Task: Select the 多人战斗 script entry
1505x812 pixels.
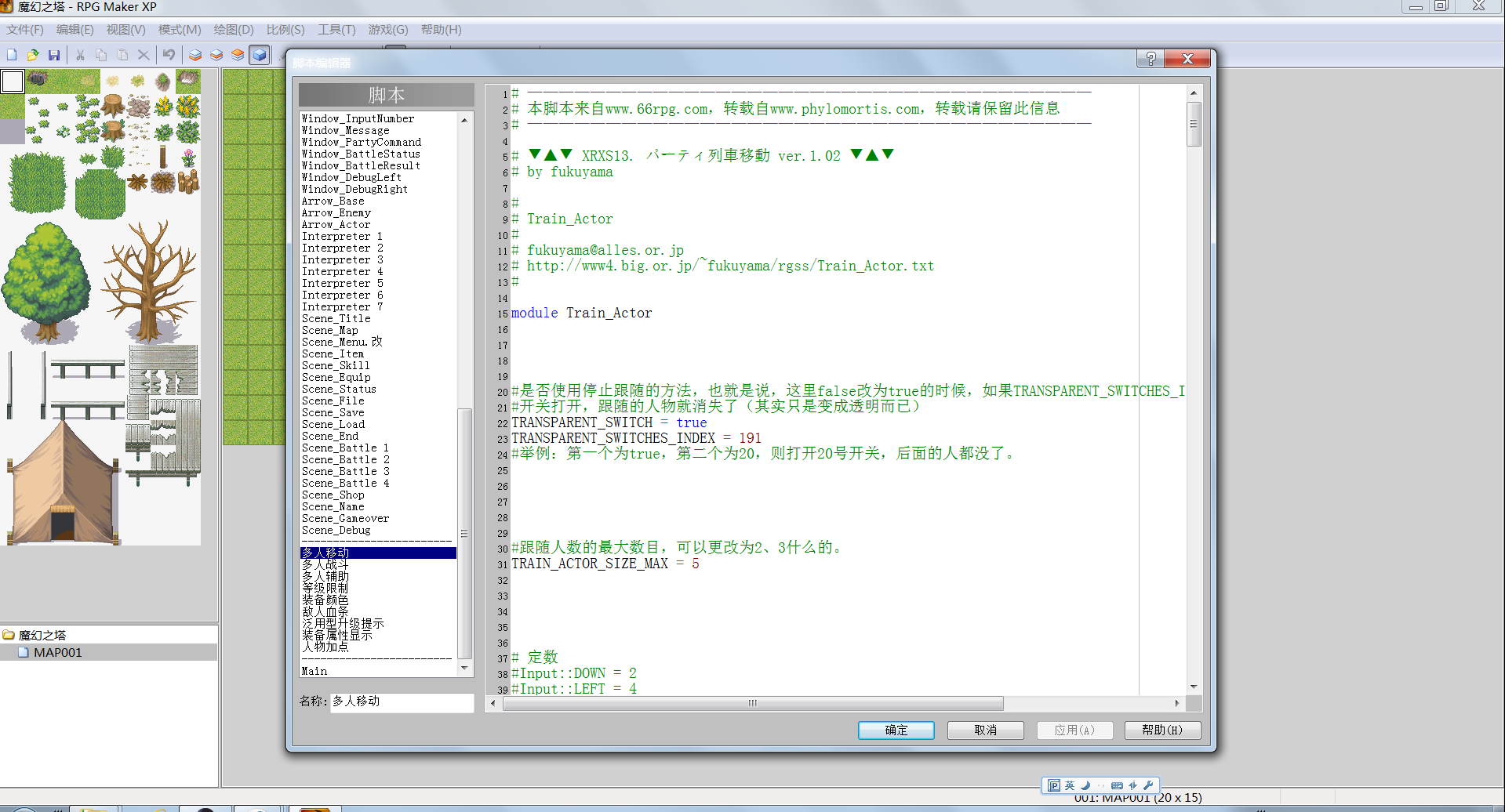Action: (325, 565)
